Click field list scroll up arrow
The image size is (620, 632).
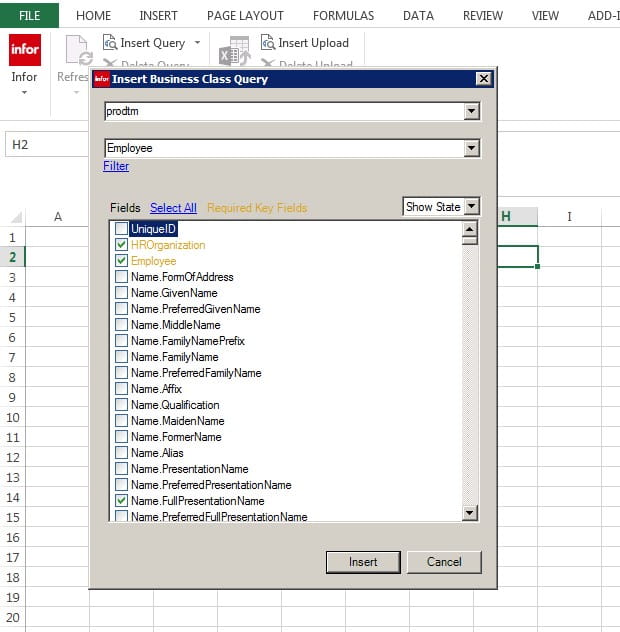(470, 229)
